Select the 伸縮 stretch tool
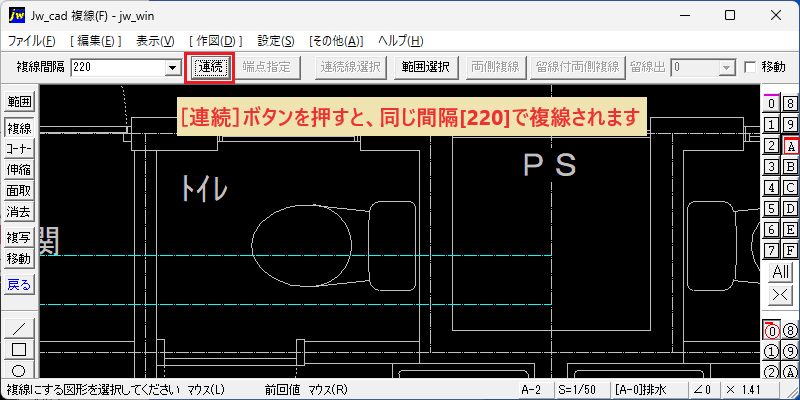Viewport: 800px width, 400px height. tap(19, 170)
